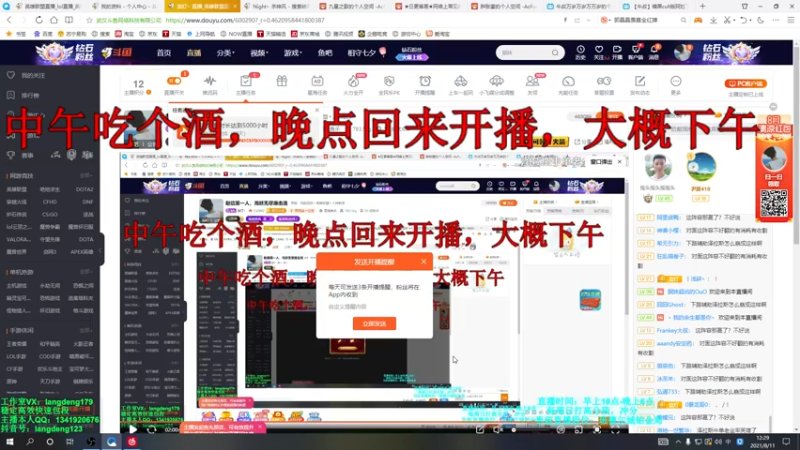Open the 主播任务 task checklist icon
Screen dimensions: 800x450
245,81
